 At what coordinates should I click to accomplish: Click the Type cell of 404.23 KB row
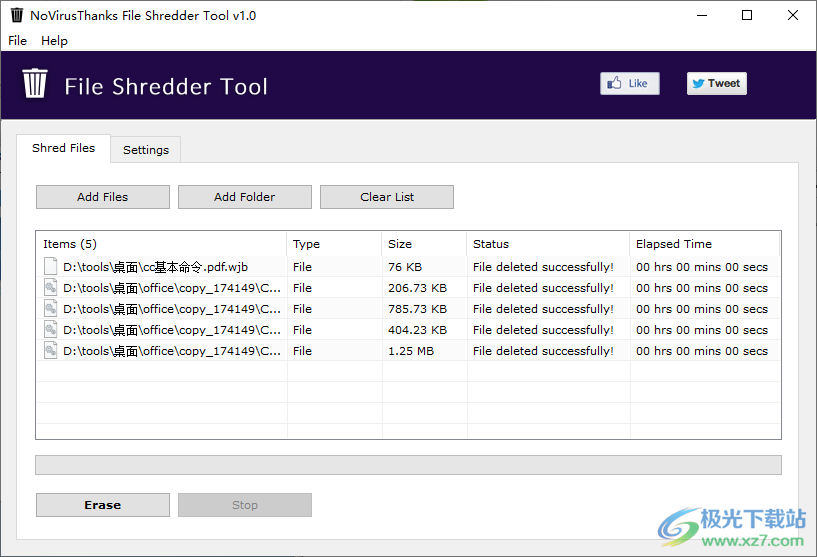tap(302, 330)
